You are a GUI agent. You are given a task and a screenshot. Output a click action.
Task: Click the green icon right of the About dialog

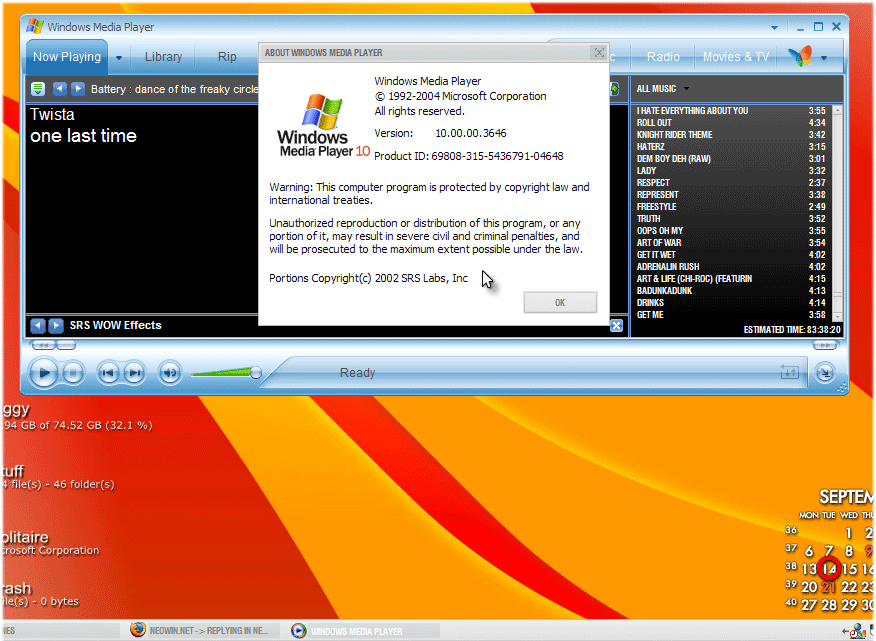coord(615,89)
